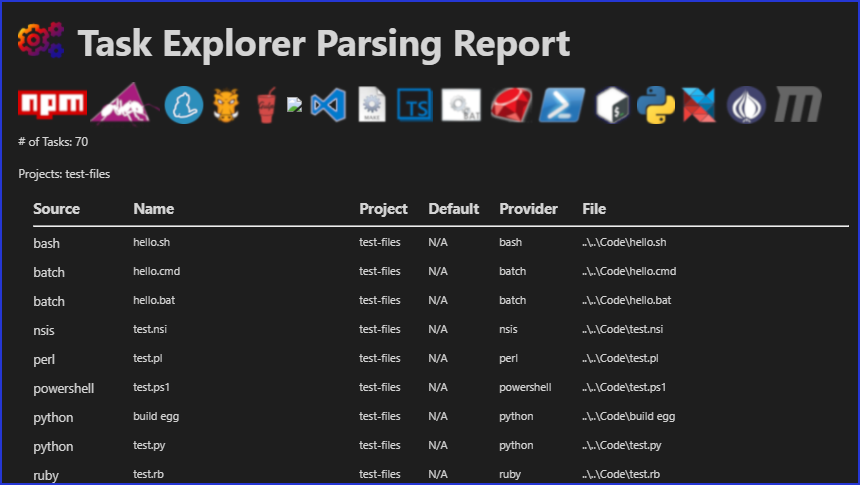Click the TypeScript TS icon
Viewport: 860px width, 485px height.
point(414,104)
